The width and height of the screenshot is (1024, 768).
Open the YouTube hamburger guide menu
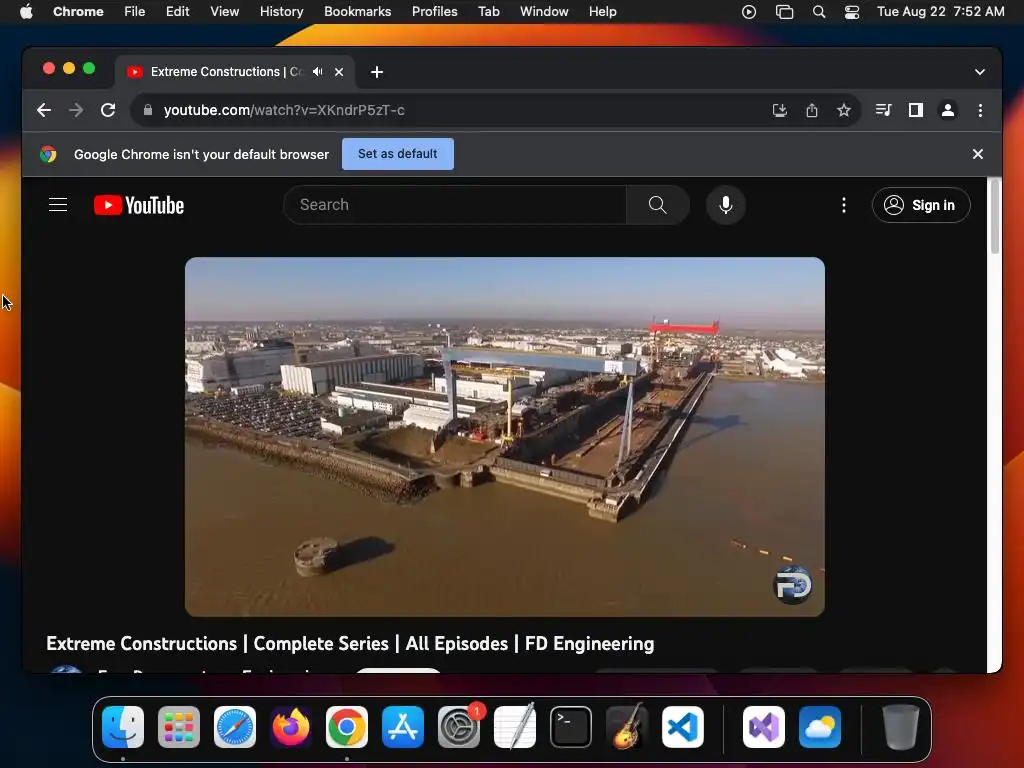58,205
